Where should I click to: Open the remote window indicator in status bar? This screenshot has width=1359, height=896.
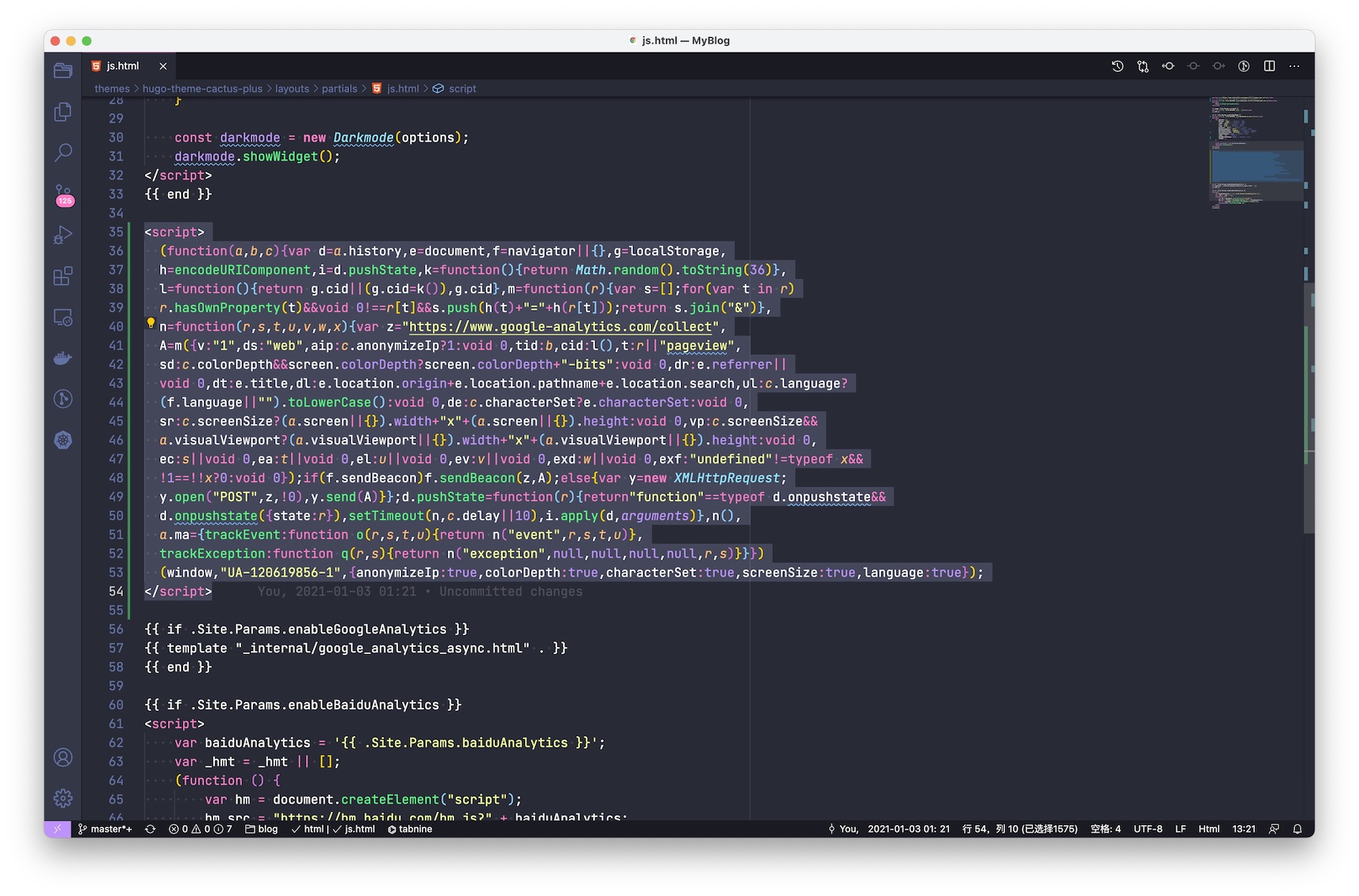coord(57,829)
